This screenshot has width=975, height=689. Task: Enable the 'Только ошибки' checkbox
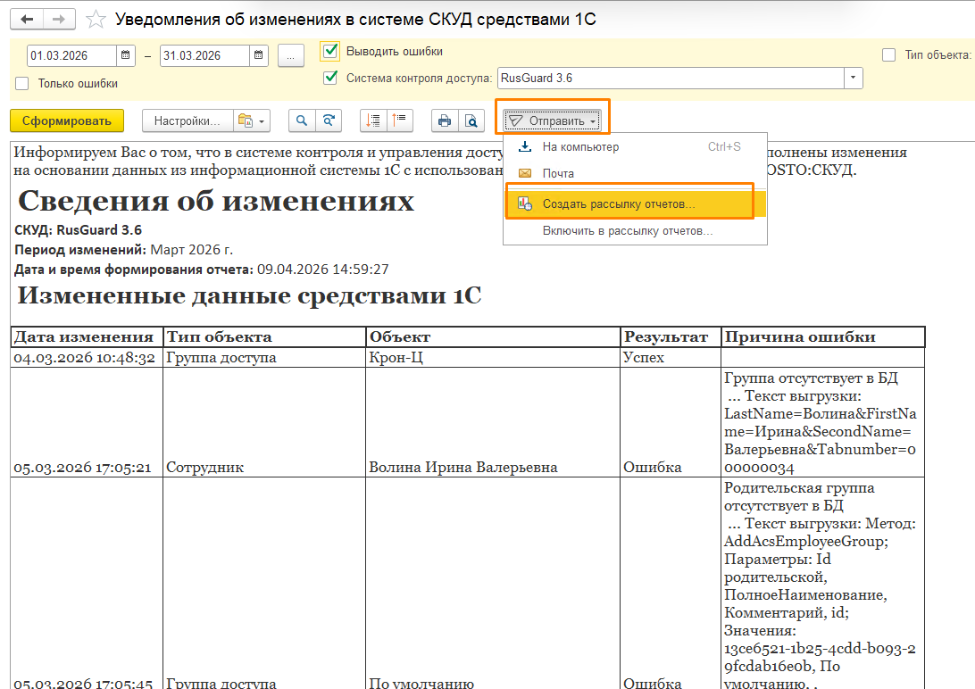tap(23, 84)
